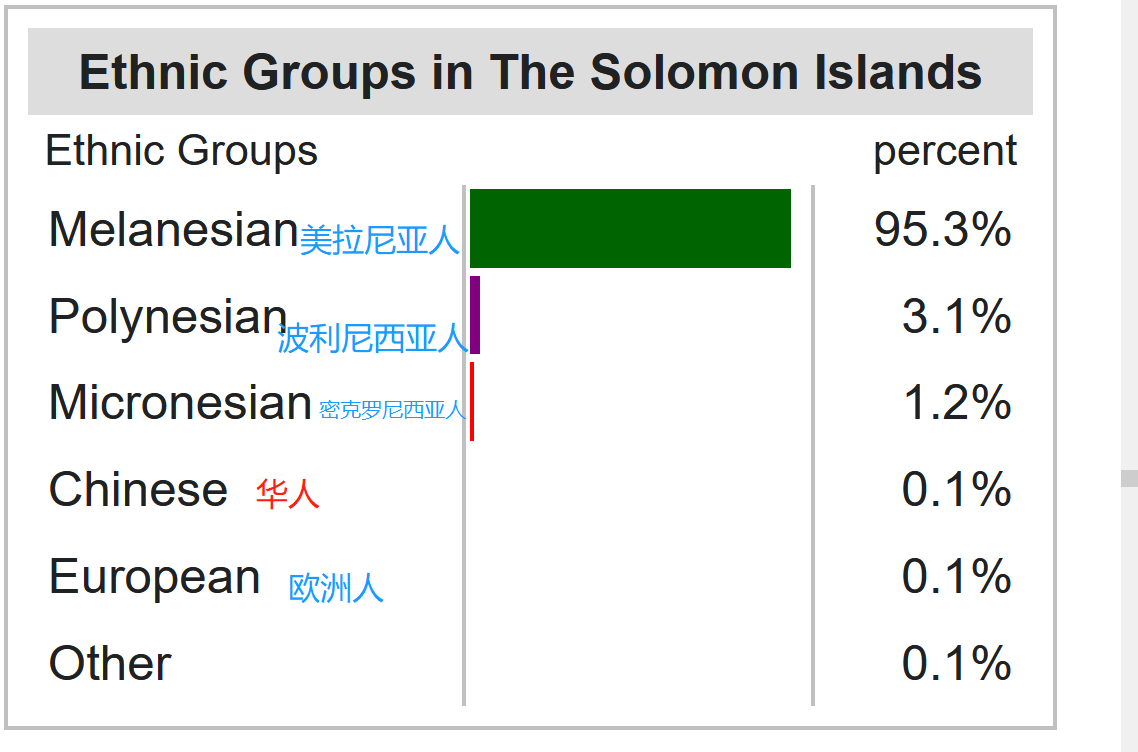Click the chart title Ethnic Groups in The Solomon Islands

coord(530,72)
